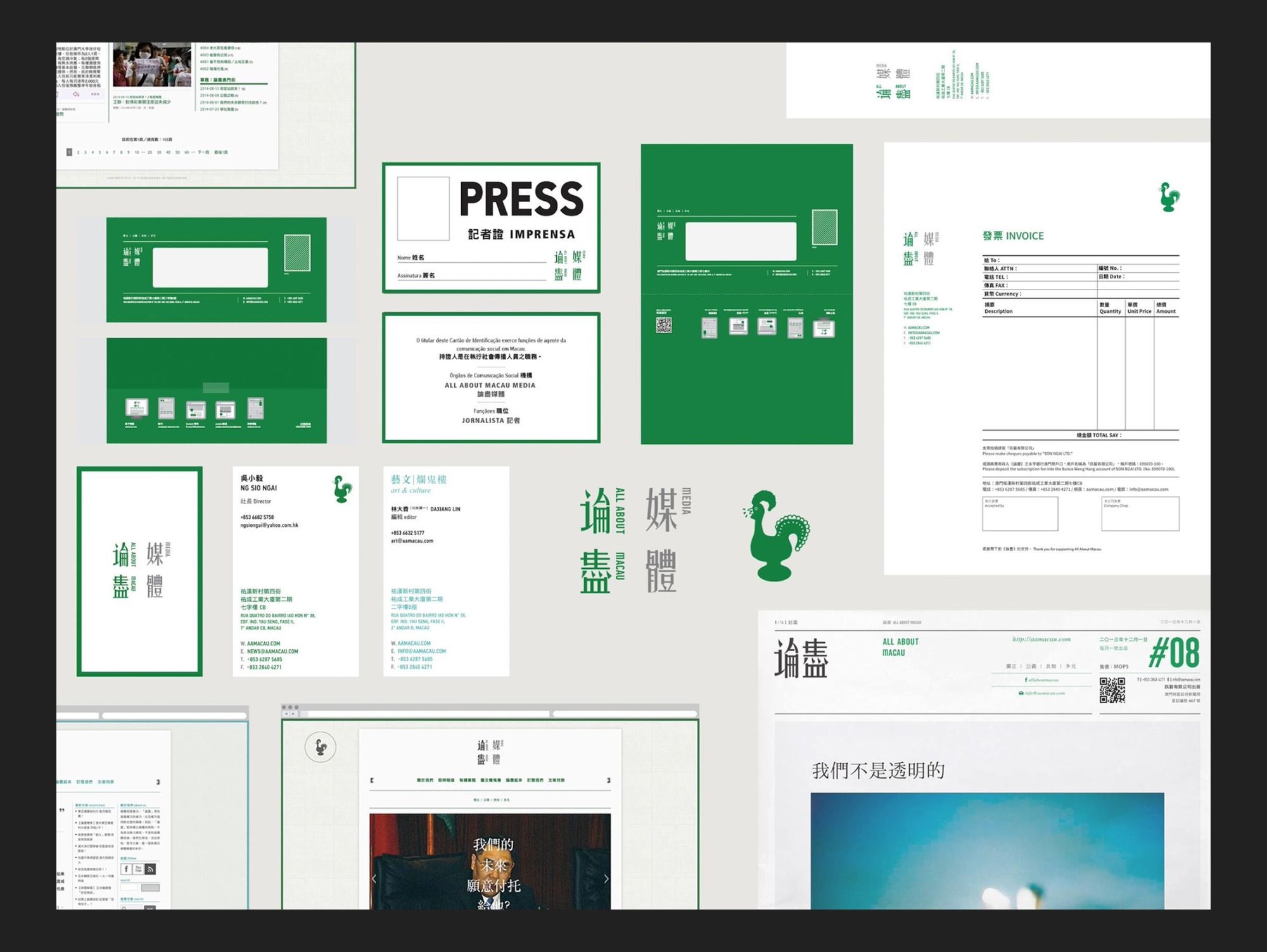This screenshot has height=952, width=1267.
Task: Click the first nav menu item in website header
Action: (x=425, y=780)
